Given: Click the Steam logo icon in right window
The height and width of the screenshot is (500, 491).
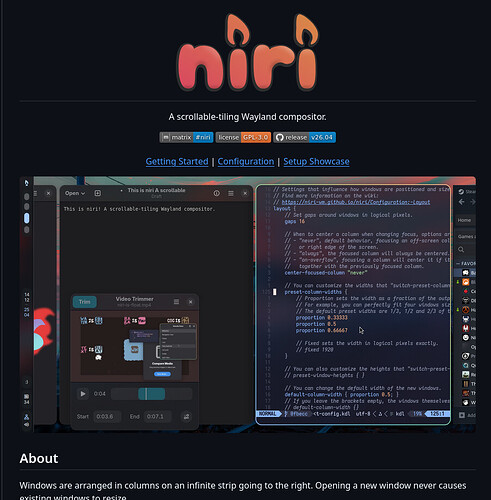Looking at the screenshot, I should (x=461, y=192).
